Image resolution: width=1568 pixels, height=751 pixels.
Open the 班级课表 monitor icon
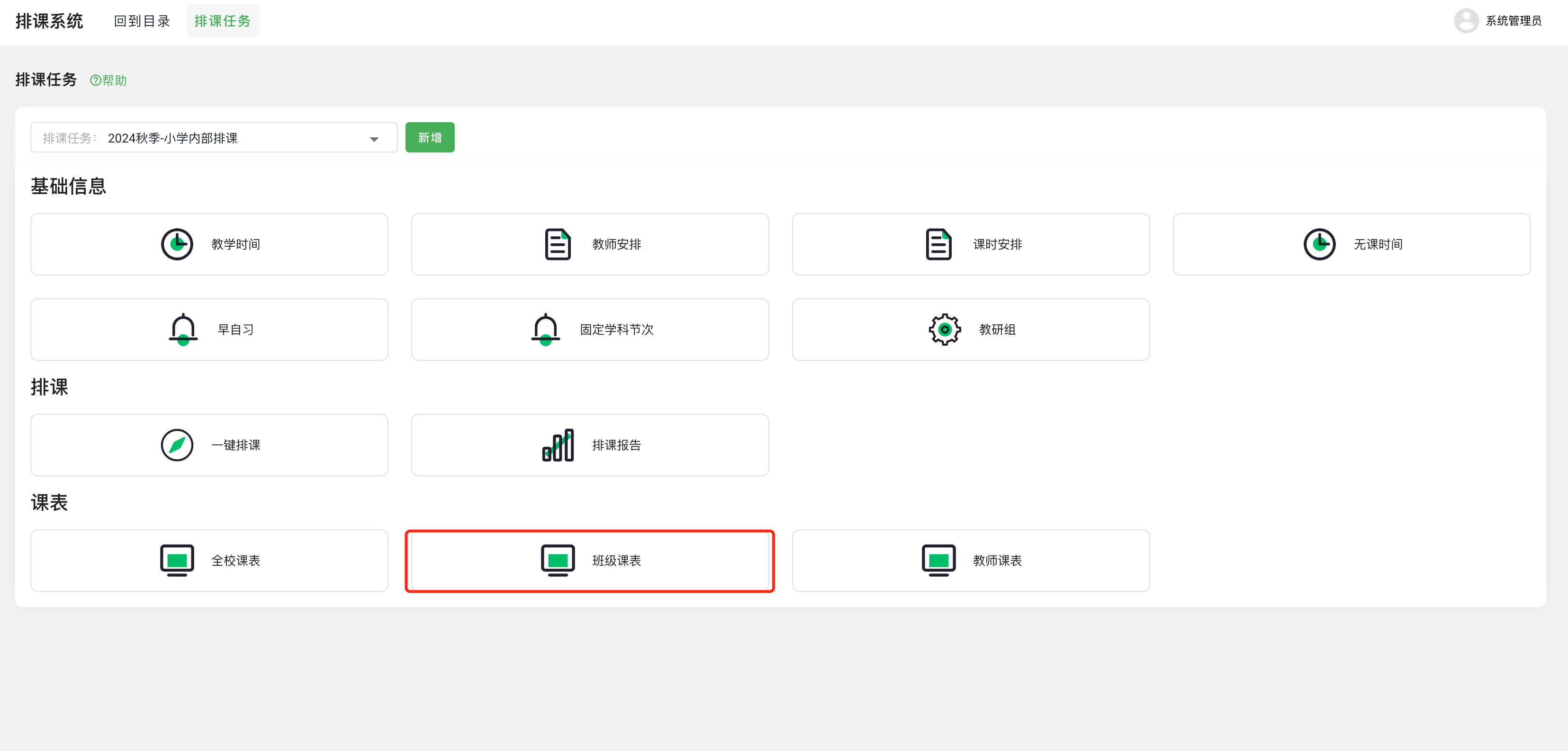click(557, 560)
